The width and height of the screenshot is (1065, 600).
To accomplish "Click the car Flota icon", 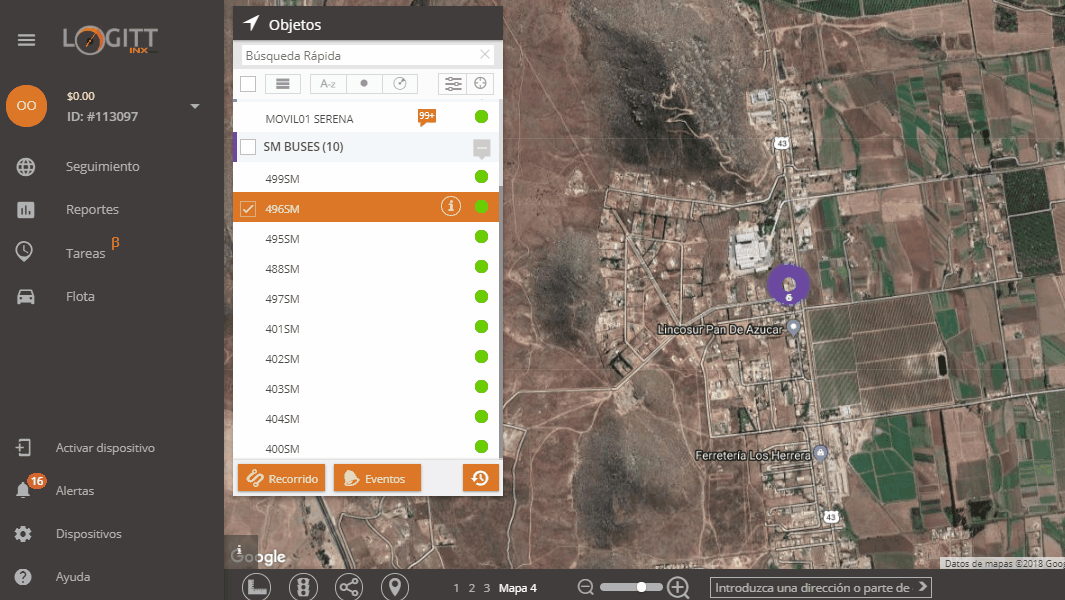I will 26,297.
